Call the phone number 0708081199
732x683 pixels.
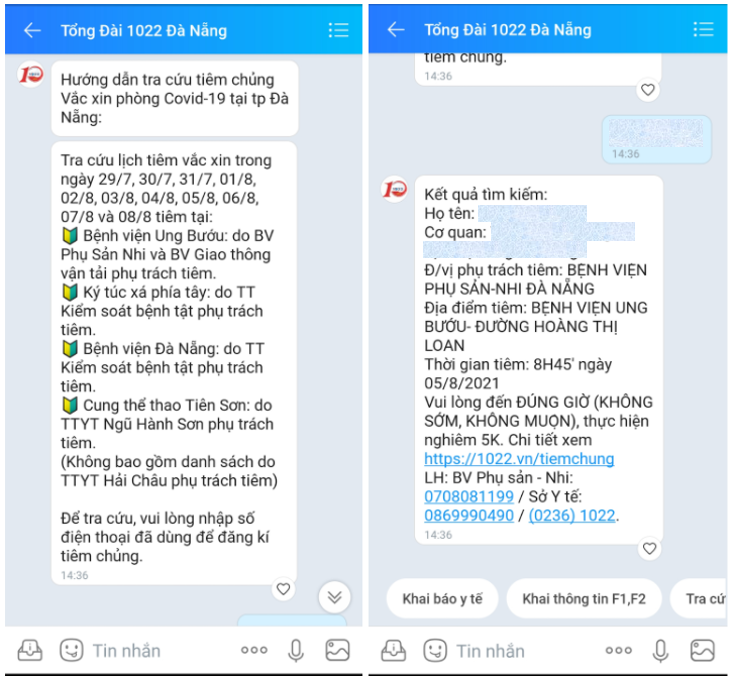[469, 496]
